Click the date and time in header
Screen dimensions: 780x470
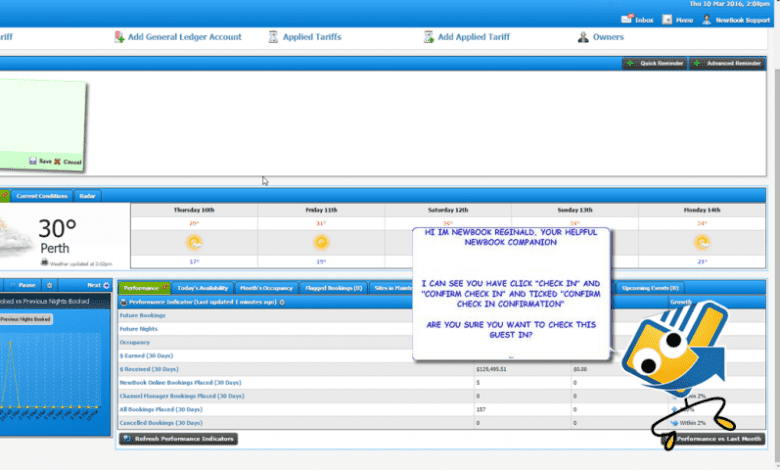pos(729,4)
